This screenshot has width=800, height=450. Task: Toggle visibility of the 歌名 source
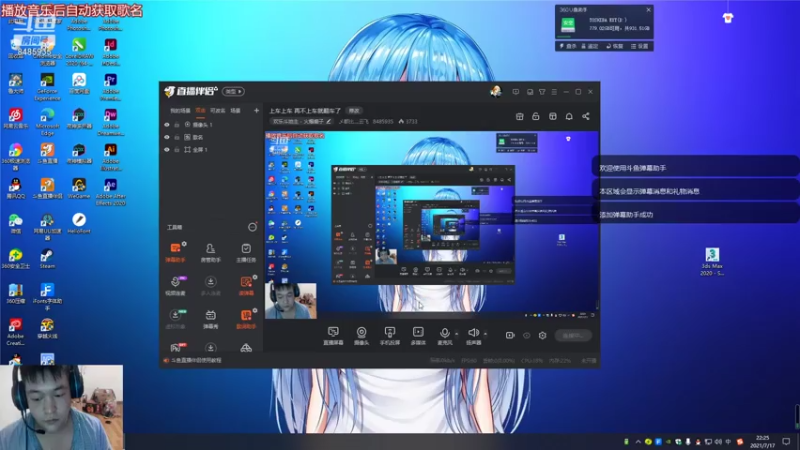click(x=167, y=137)
